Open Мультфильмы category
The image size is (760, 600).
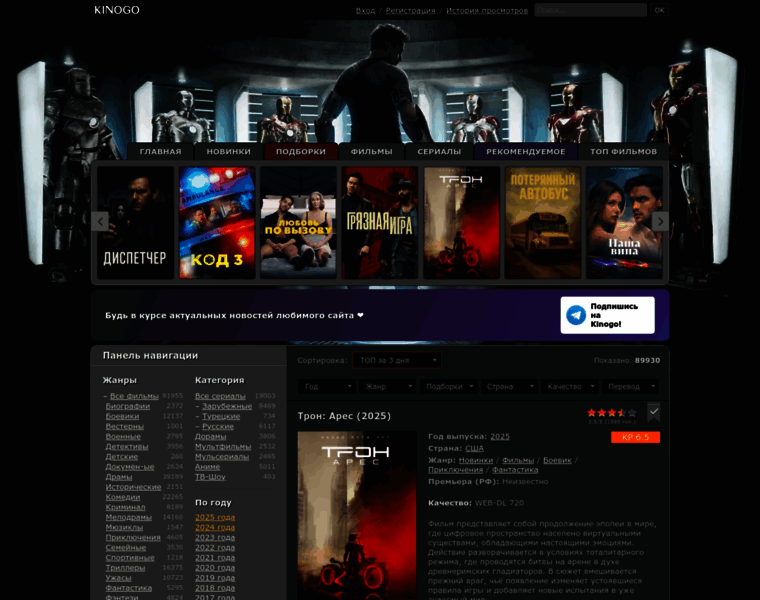point(223,446)
